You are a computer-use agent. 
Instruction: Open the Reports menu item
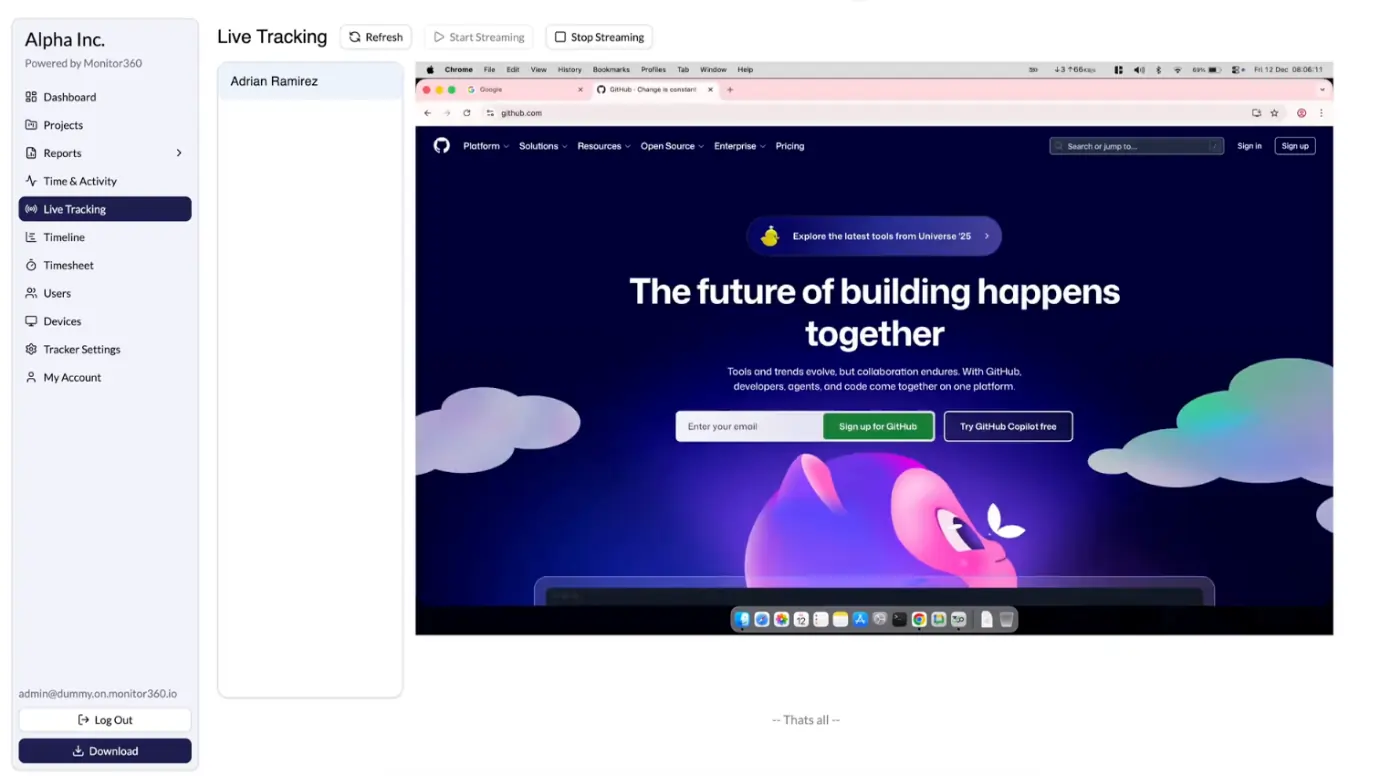(63, 153)
